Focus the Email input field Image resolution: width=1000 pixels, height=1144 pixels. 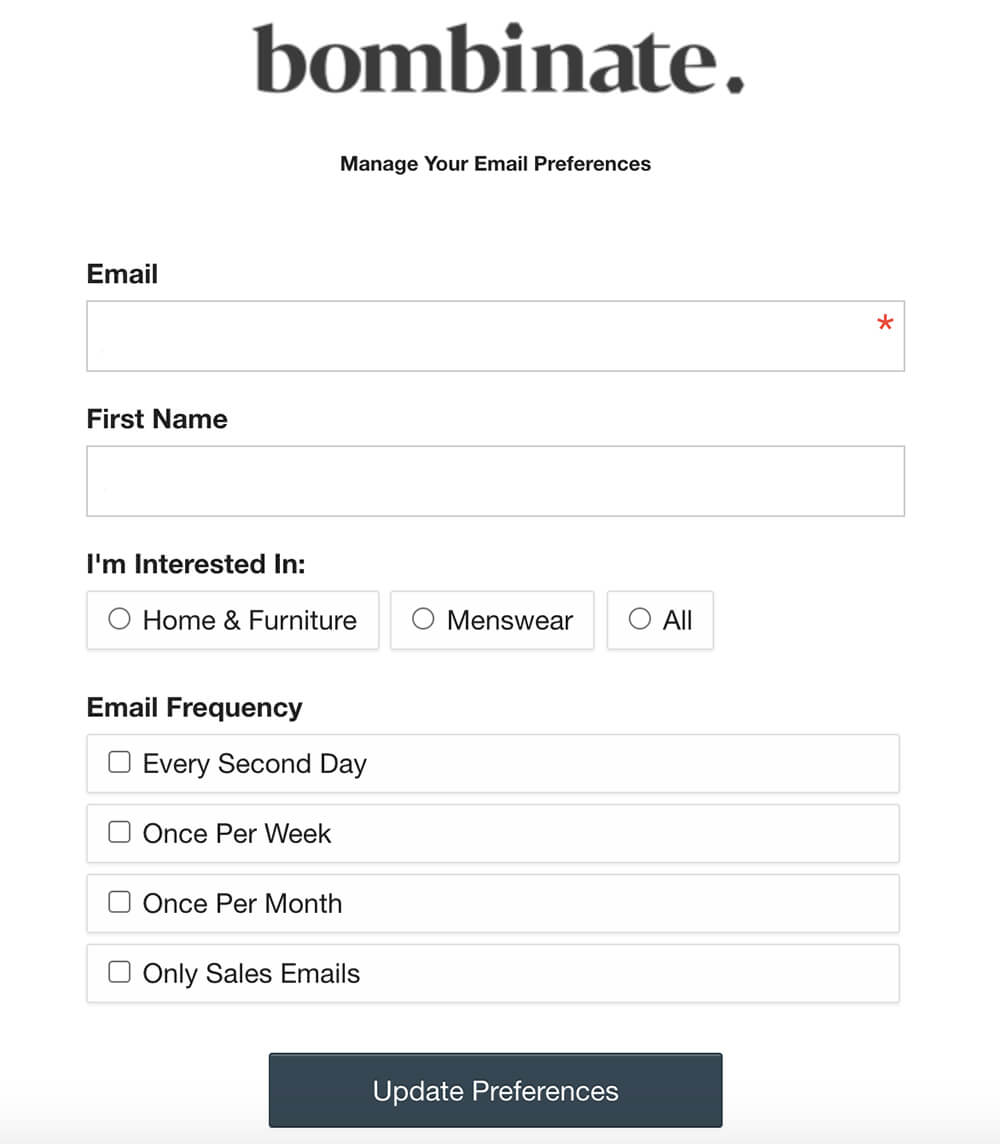480,336
